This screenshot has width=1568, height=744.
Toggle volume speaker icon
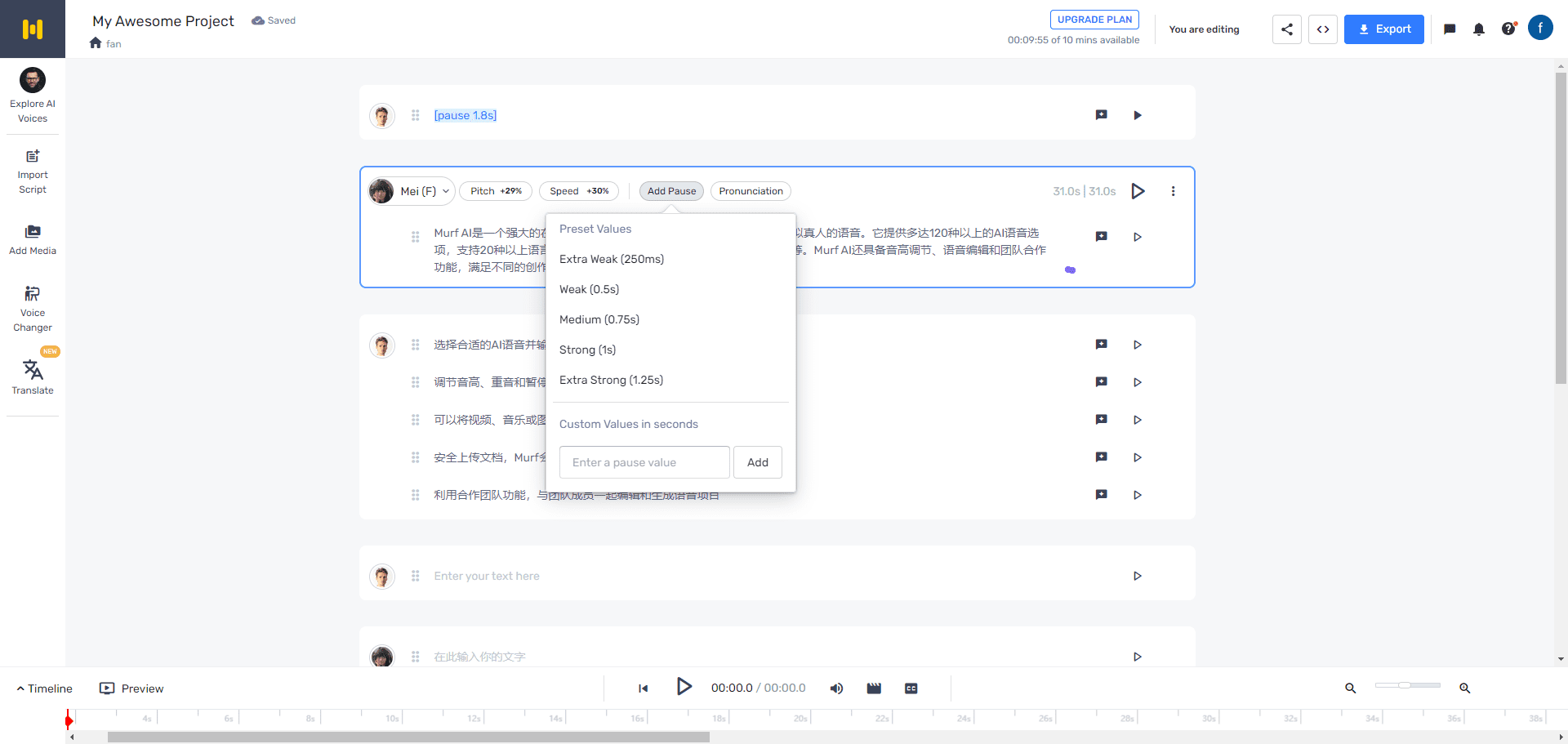(836, 688)
